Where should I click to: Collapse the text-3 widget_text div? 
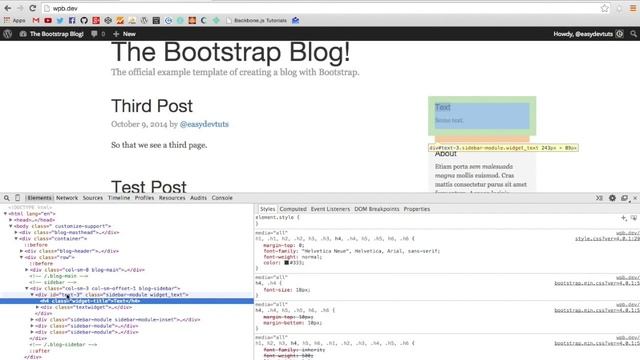pyautogui.click(x=32, y=295)
